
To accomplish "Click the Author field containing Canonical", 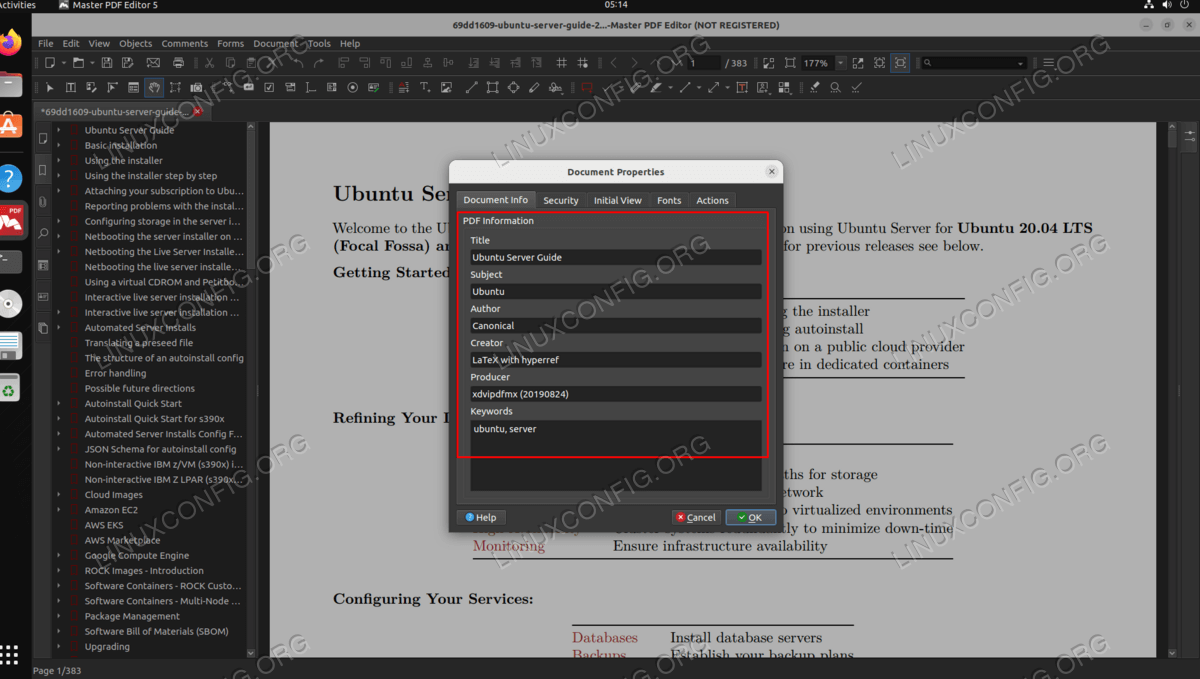I will click(x=616, y=325).
